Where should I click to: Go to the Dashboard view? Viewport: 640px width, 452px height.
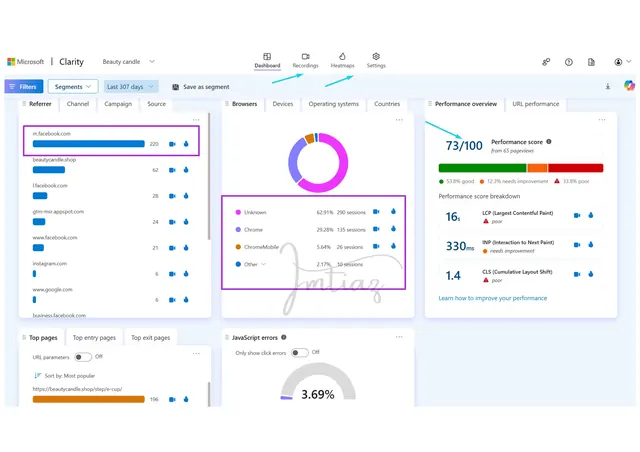click(x=267, y=60)
